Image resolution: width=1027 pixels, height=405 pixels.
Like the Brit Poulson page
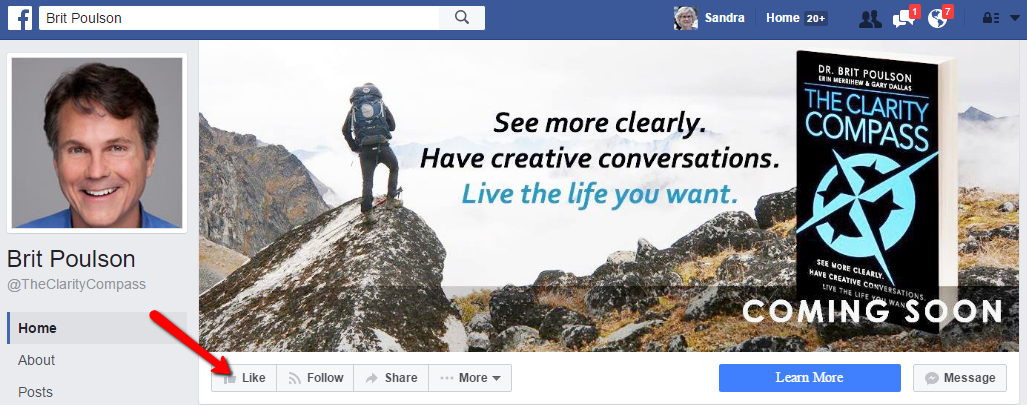click(x=244, y=378)
